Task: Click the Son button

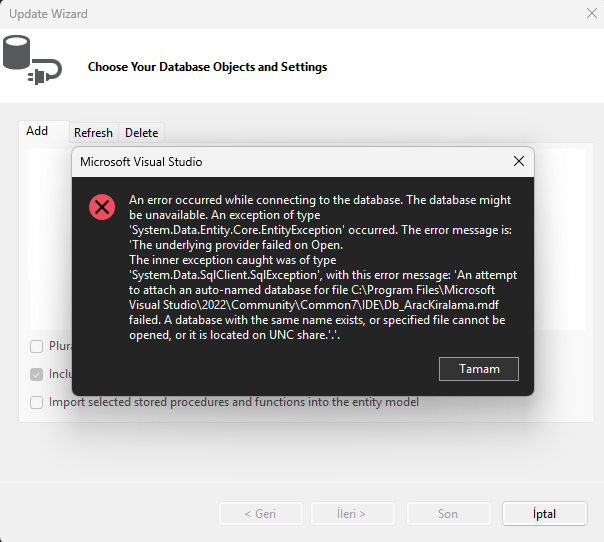Action: click(x=449, y=513)
